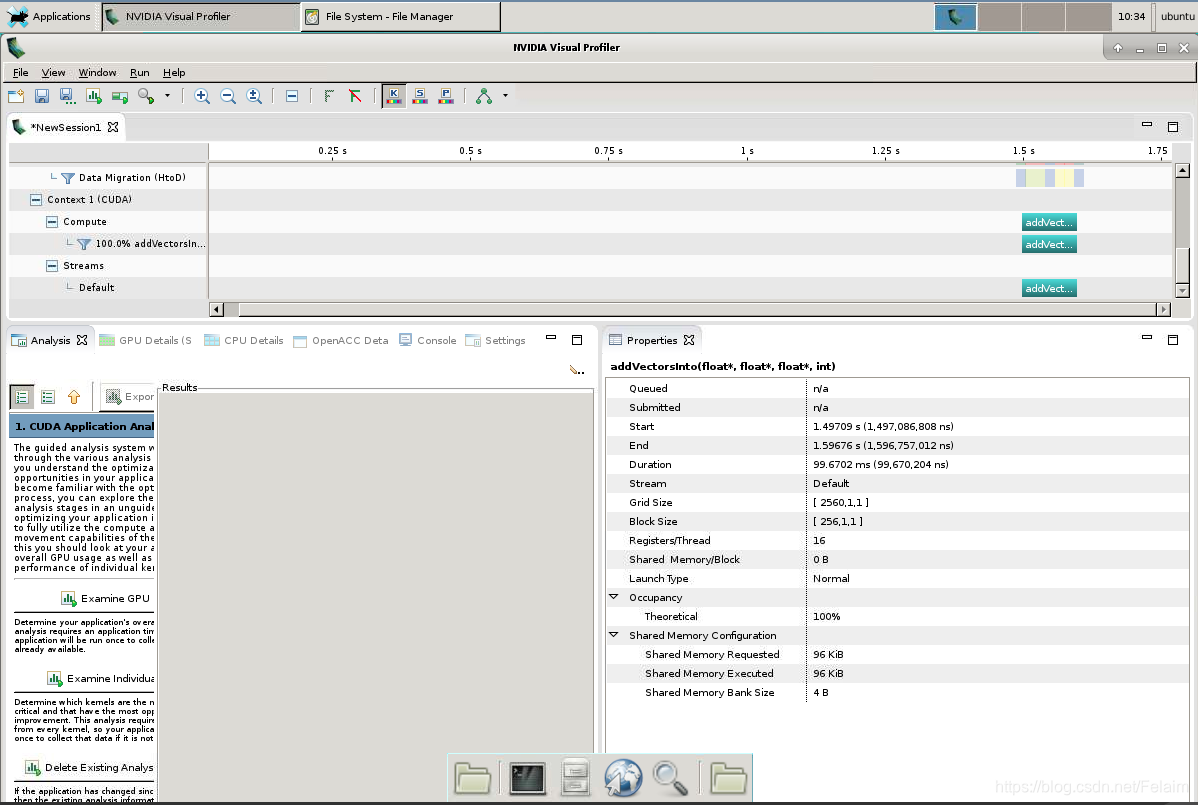Zoom in the timeline
Image resolution: width=1198 pixels, height=805 pixels.
coord(202,95)
